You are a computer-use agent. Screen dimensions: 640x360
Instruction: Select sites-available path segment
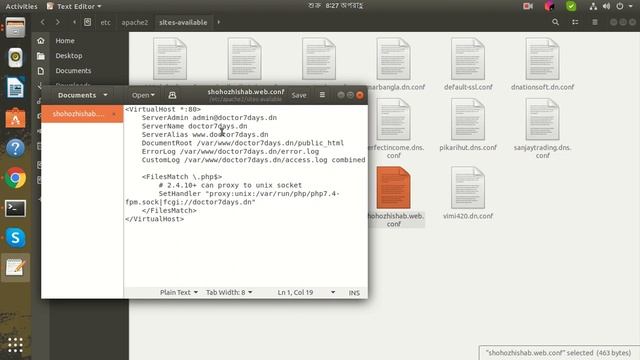coord(183,22)
